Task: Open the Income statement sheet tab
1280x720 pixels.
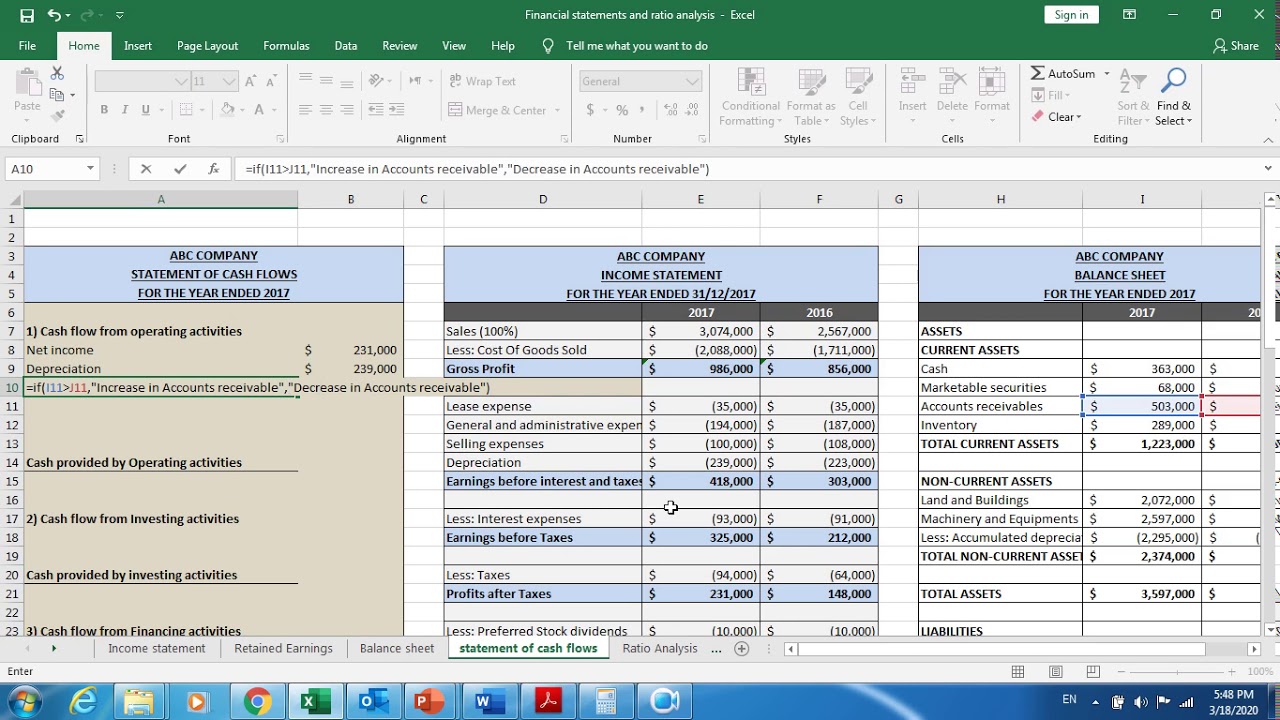Action: point(157,649)
